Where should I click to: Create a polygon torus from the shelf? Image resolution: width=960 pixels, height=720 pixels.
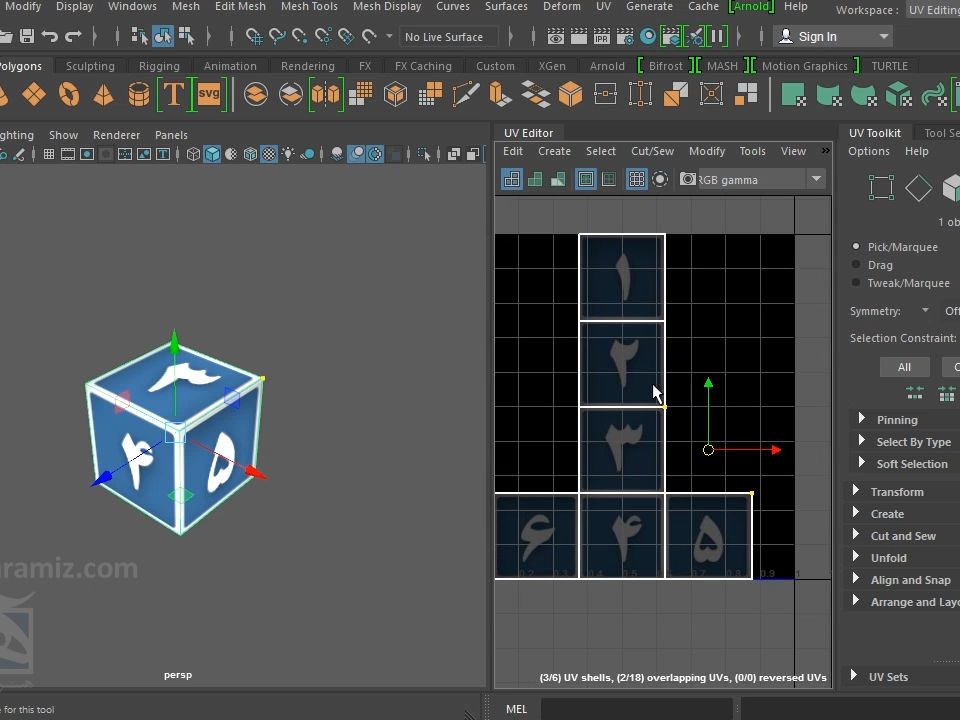coord(69,94)
